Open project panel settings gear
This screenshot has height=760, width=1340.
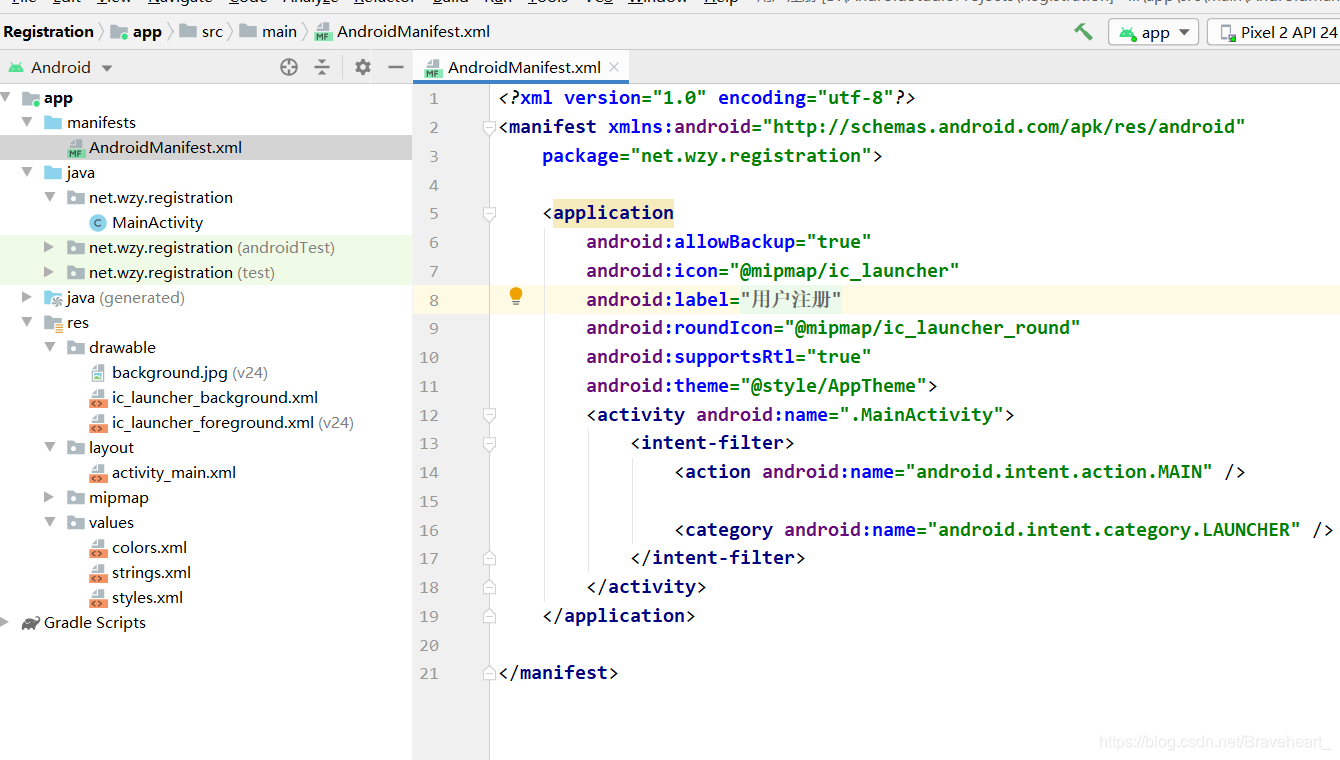(363, 67)
